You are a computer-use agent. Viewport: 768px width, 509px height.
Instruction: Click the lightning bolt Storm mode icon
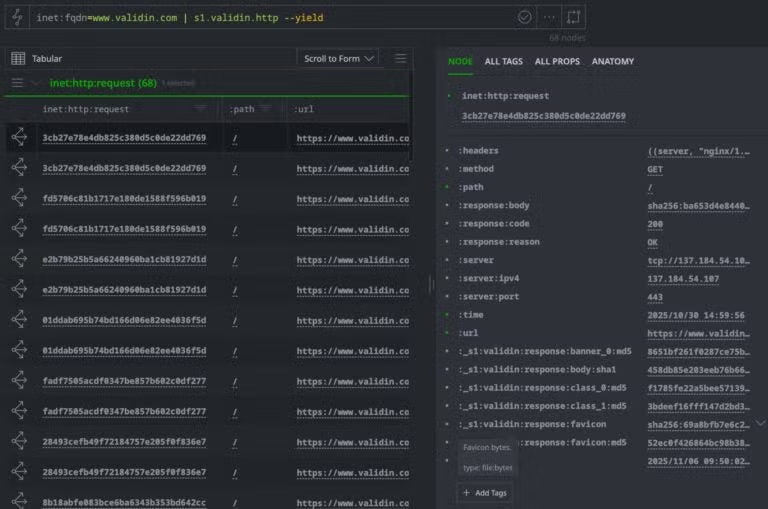(17, 17)
